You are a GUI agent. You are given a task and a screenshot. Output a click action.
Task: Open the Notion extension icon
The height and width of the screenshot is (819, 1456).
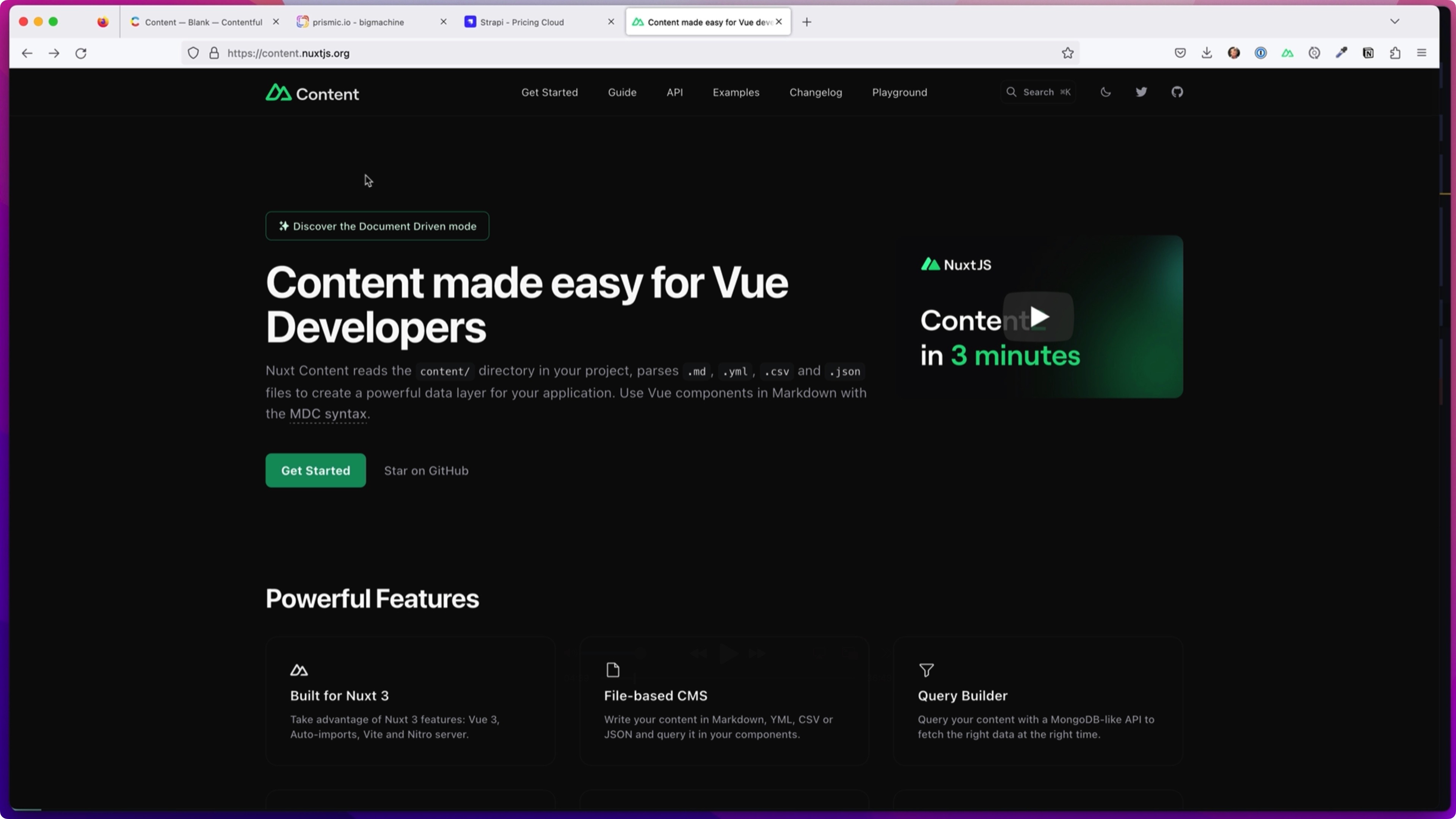coord(1368,53)
